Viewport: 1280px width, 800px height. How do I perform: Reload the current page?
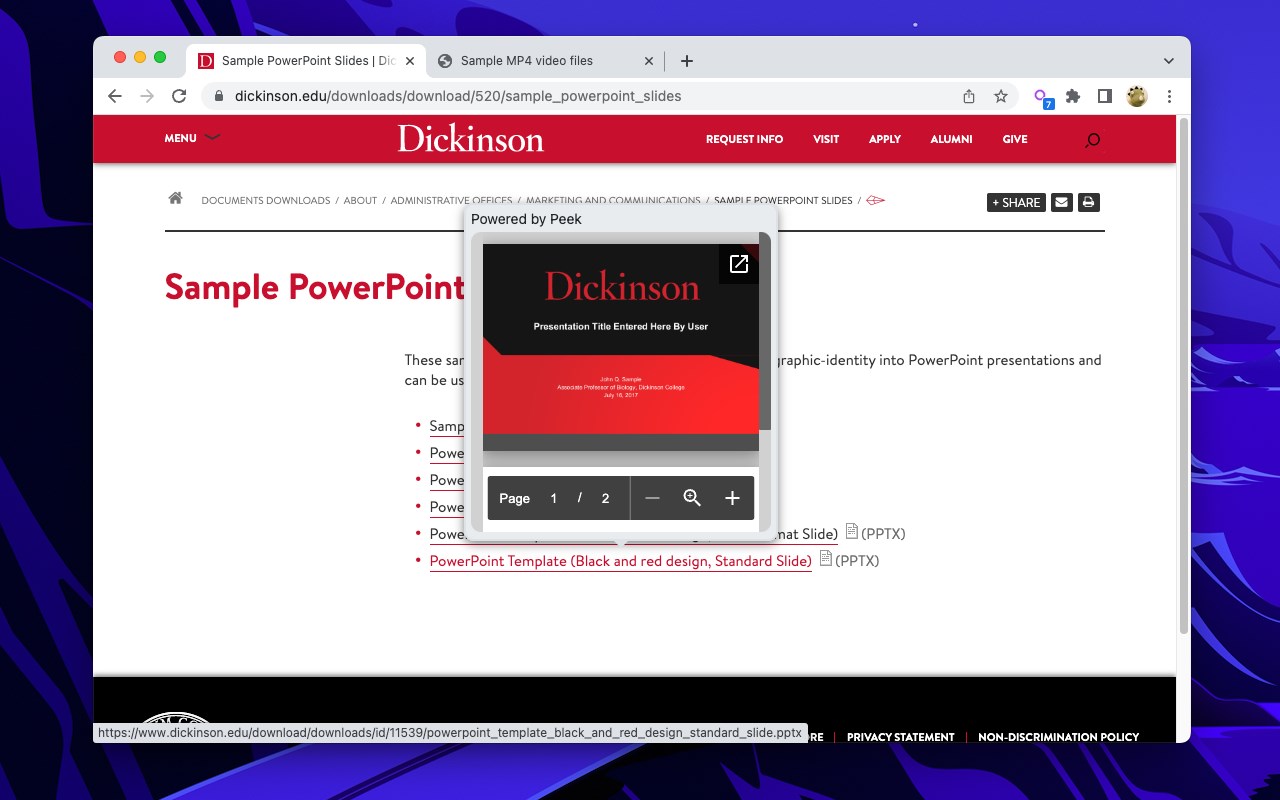click(179, 96)
